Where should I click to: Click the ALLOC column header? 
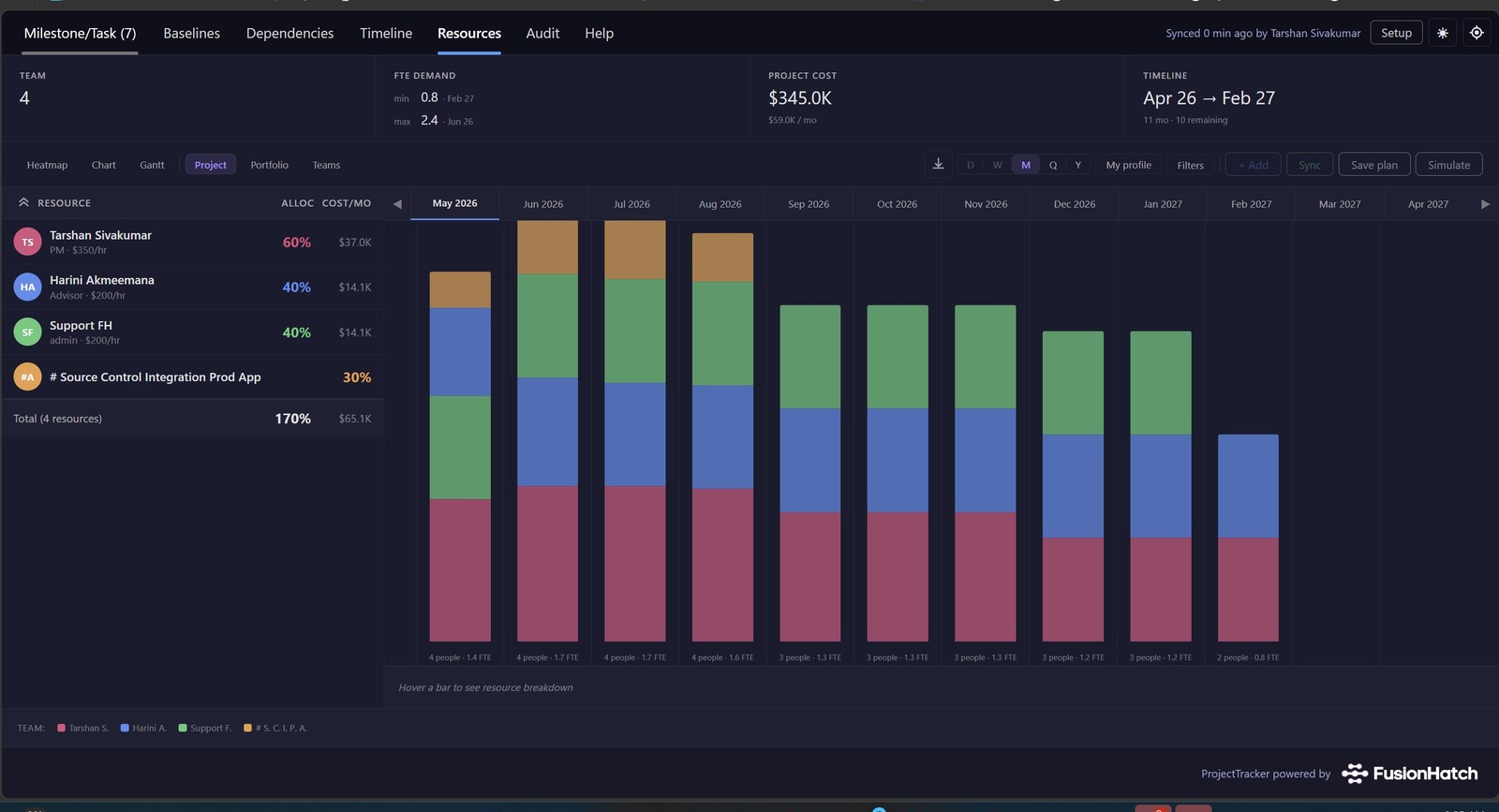(297, 203)
